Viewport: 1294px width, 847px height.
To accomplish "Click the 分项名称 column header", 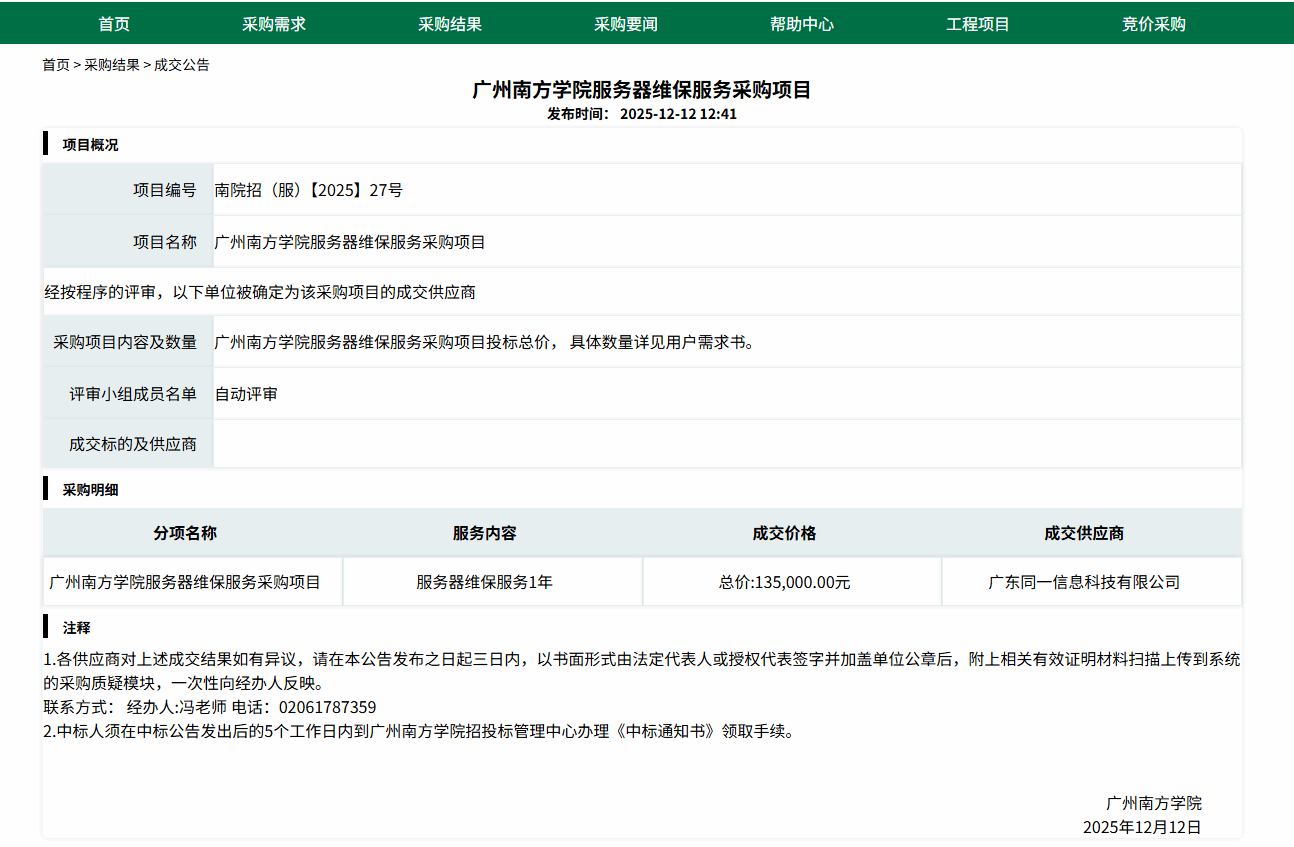I will (185, 533).
